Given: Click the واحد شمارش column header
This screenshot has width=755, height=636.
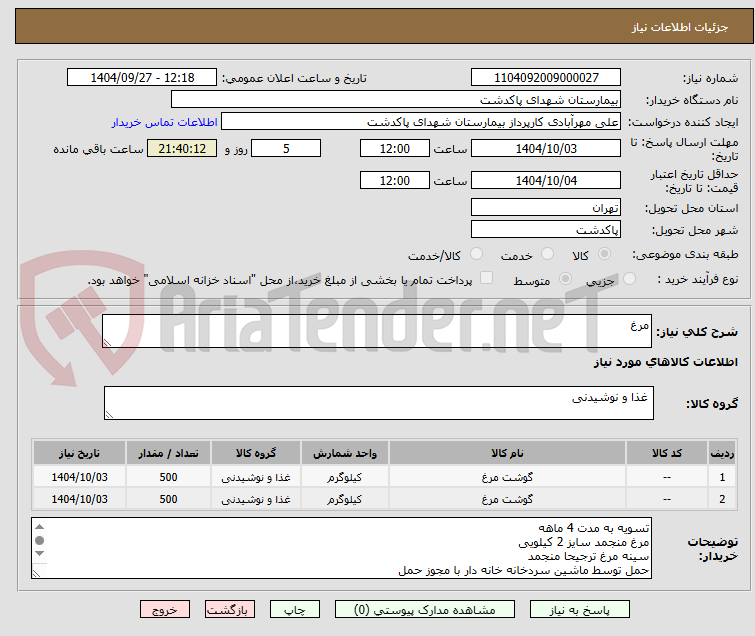Looking at the screenshot, I should [x=345, y=453].
